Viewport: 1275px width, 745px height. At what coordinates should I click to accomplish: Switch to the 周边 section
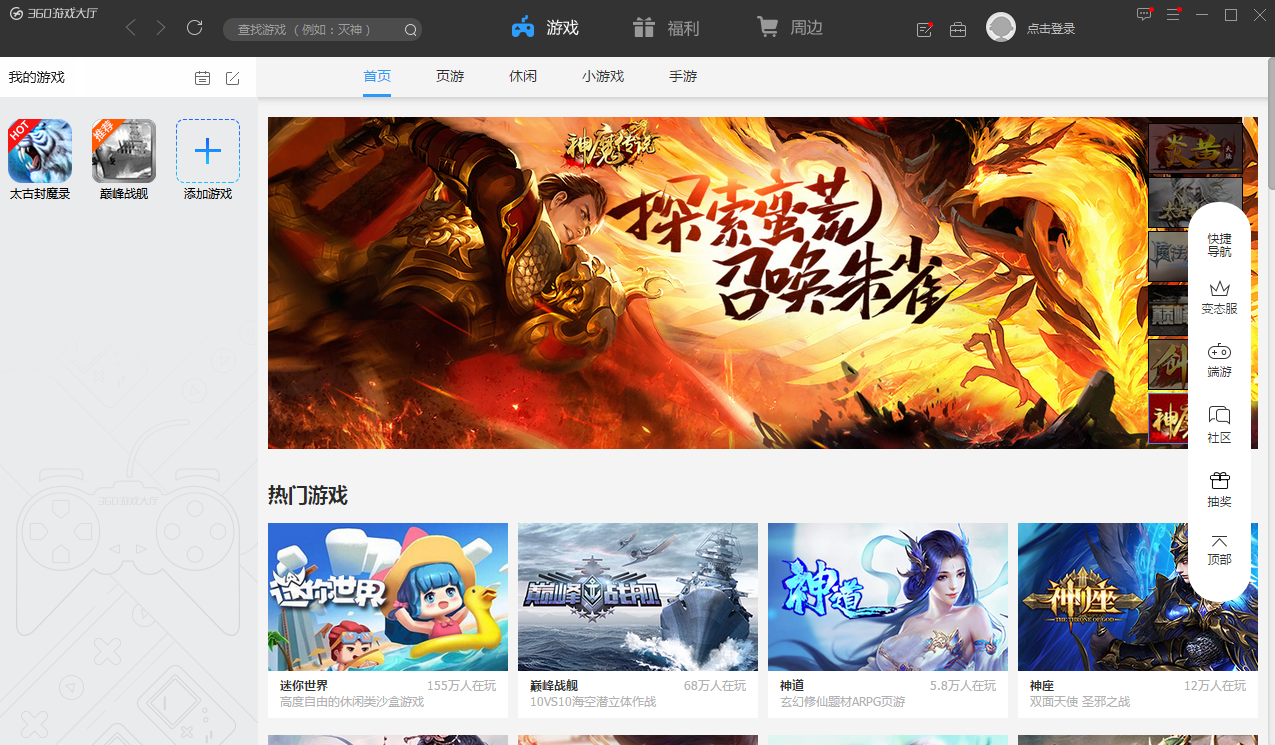coord(790,28)
